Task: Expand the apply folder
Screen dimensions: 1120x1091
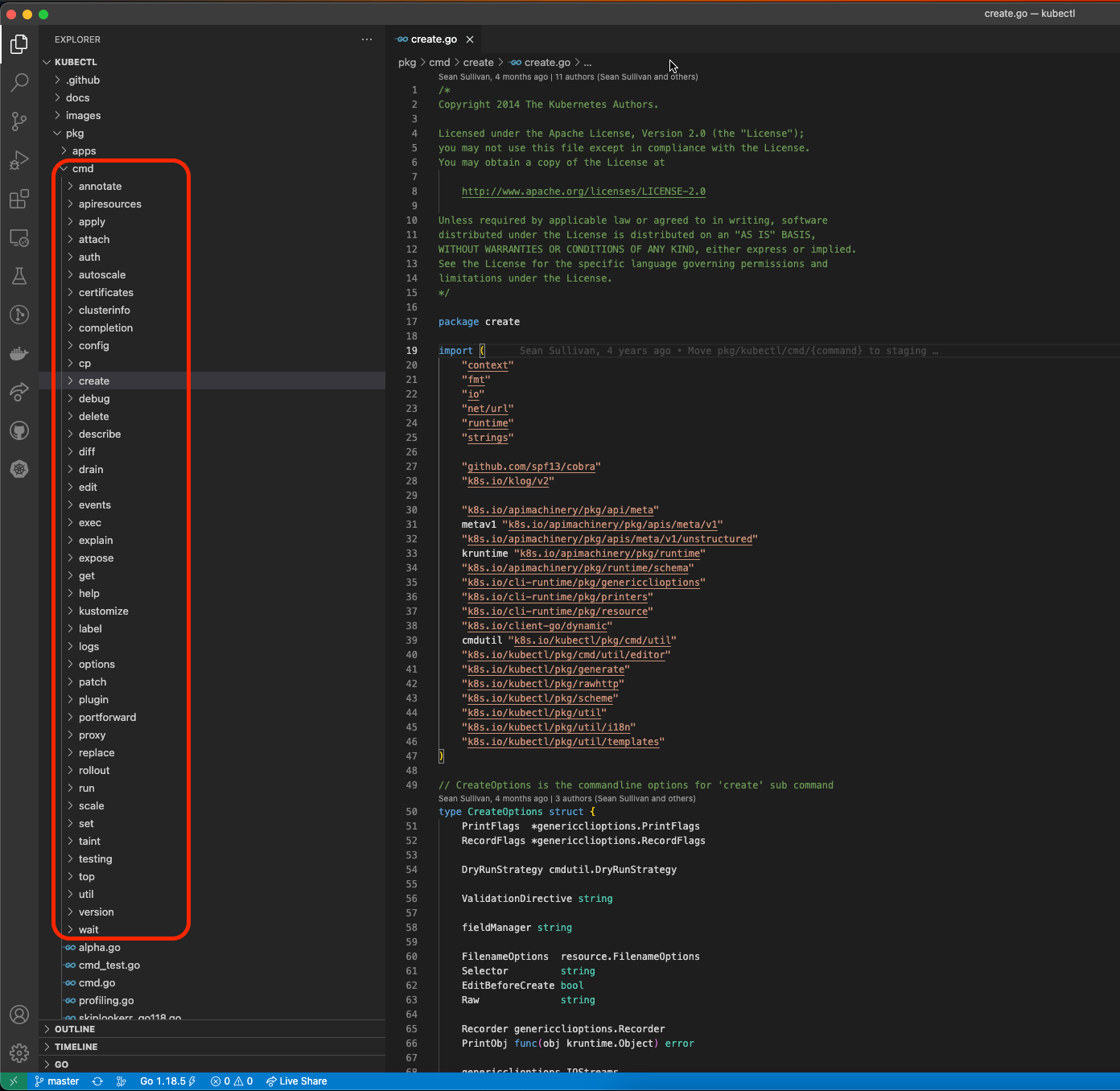Action: pyautogui.click(x=212, y=221)
